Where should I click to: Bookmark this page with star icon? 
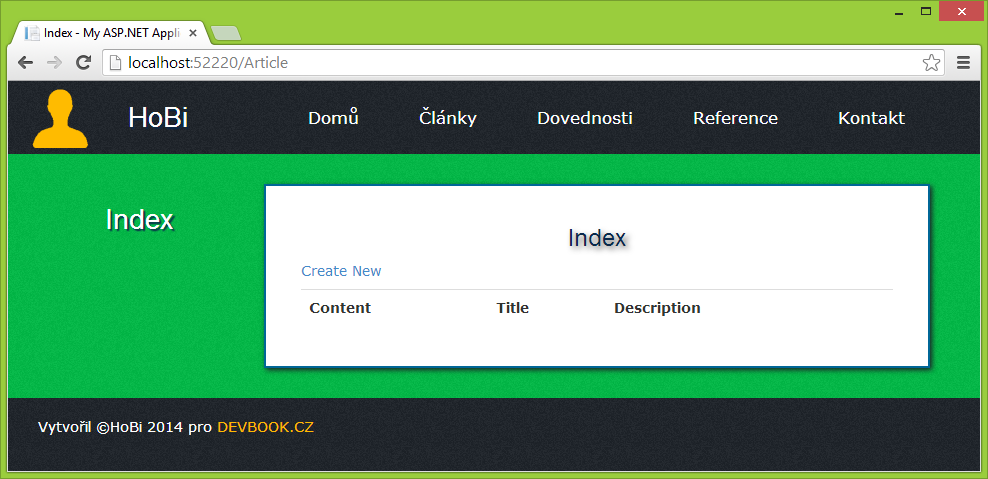(931, 63)
